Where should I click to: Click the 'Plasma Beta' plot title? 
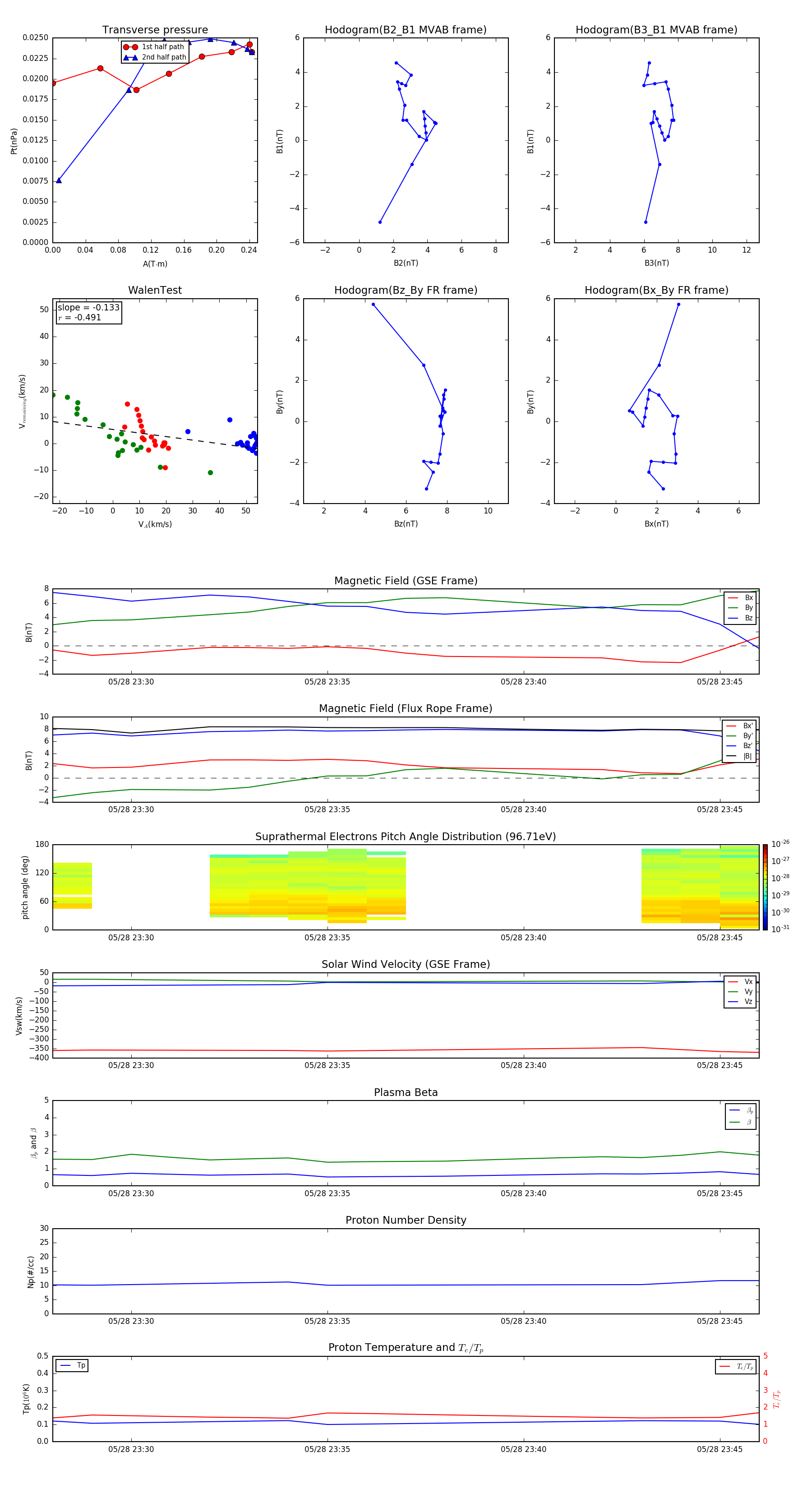click(406, 1092)
